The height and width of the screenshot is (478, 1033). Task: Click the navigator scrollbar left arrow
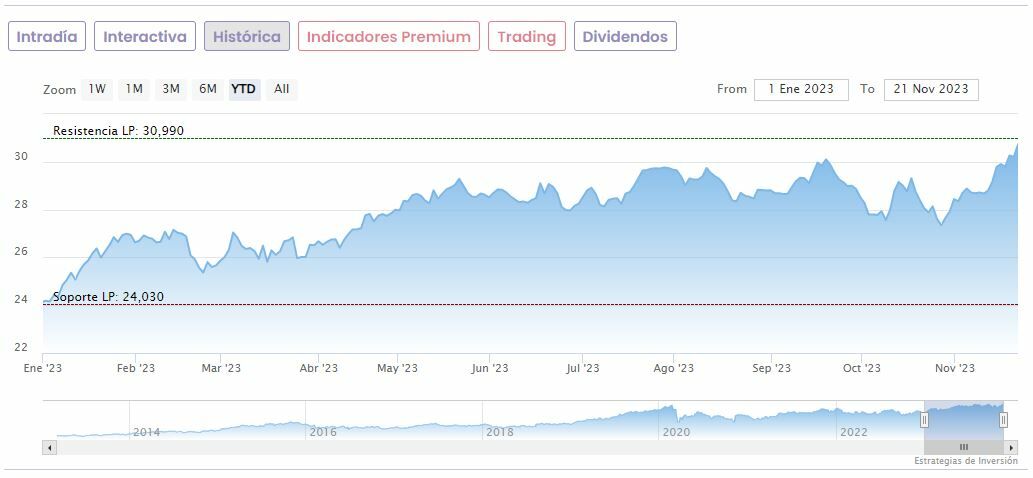49,447
